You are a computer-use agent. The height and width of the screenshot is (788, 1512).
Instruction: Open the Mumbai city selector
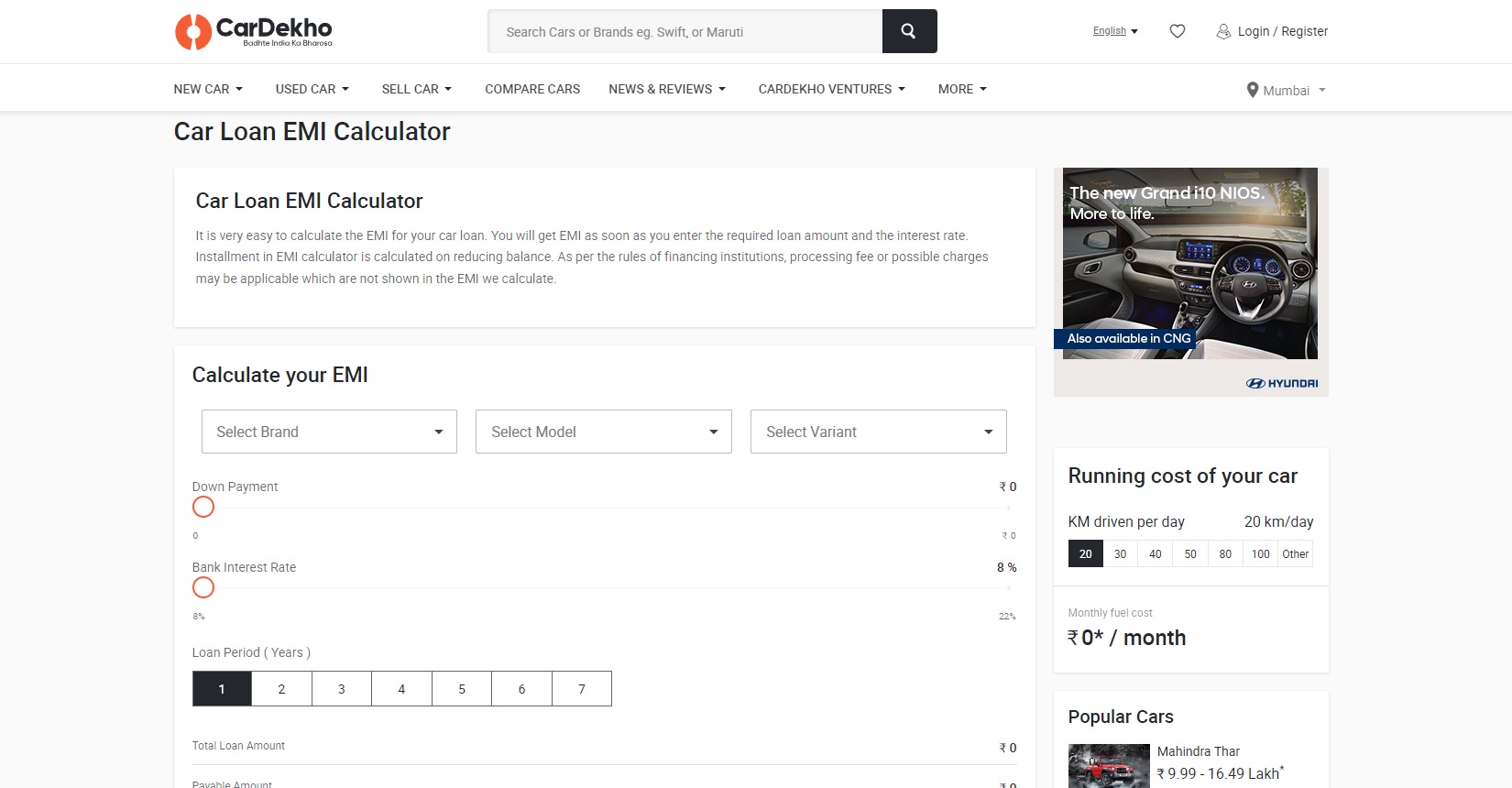(1287, 90)
